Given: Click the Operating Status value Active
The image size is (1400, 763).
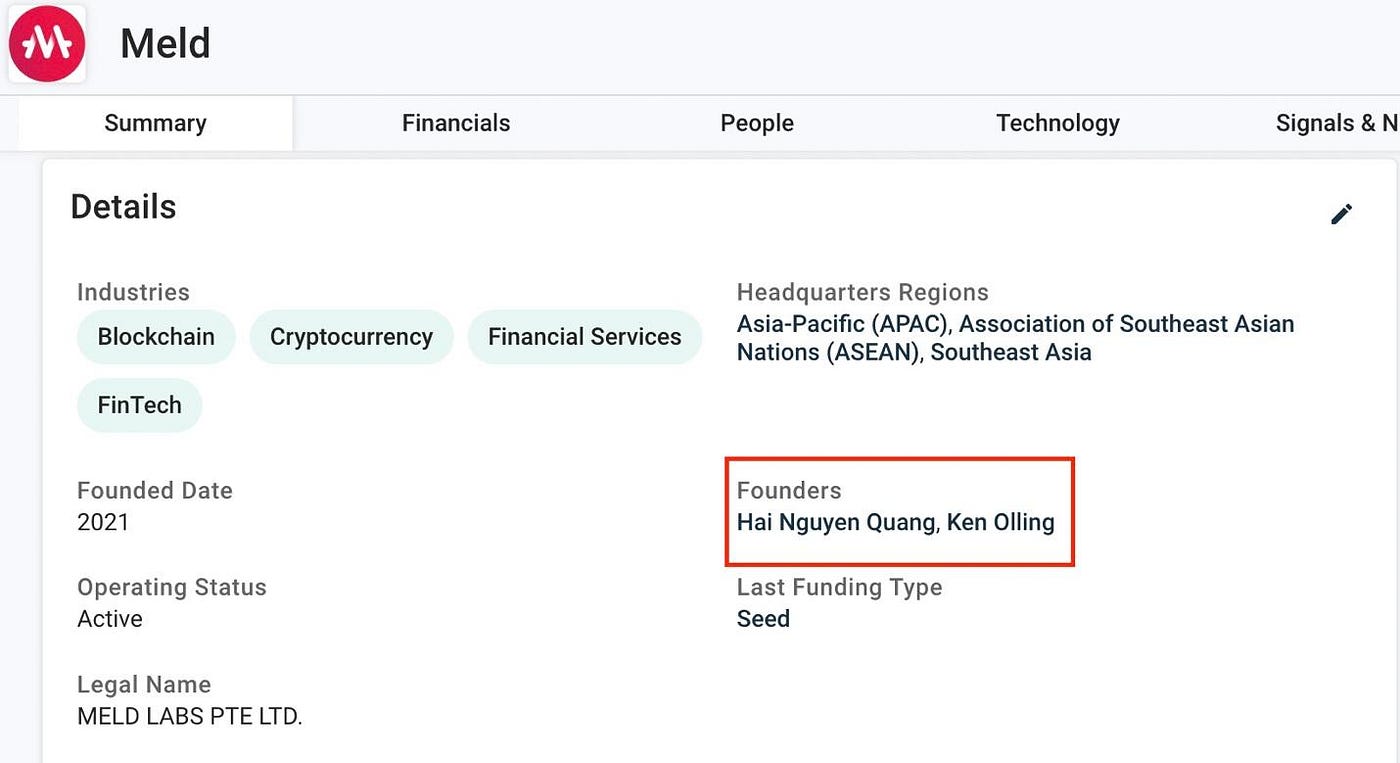Looking at the screenshot, I should click(109, 618).
